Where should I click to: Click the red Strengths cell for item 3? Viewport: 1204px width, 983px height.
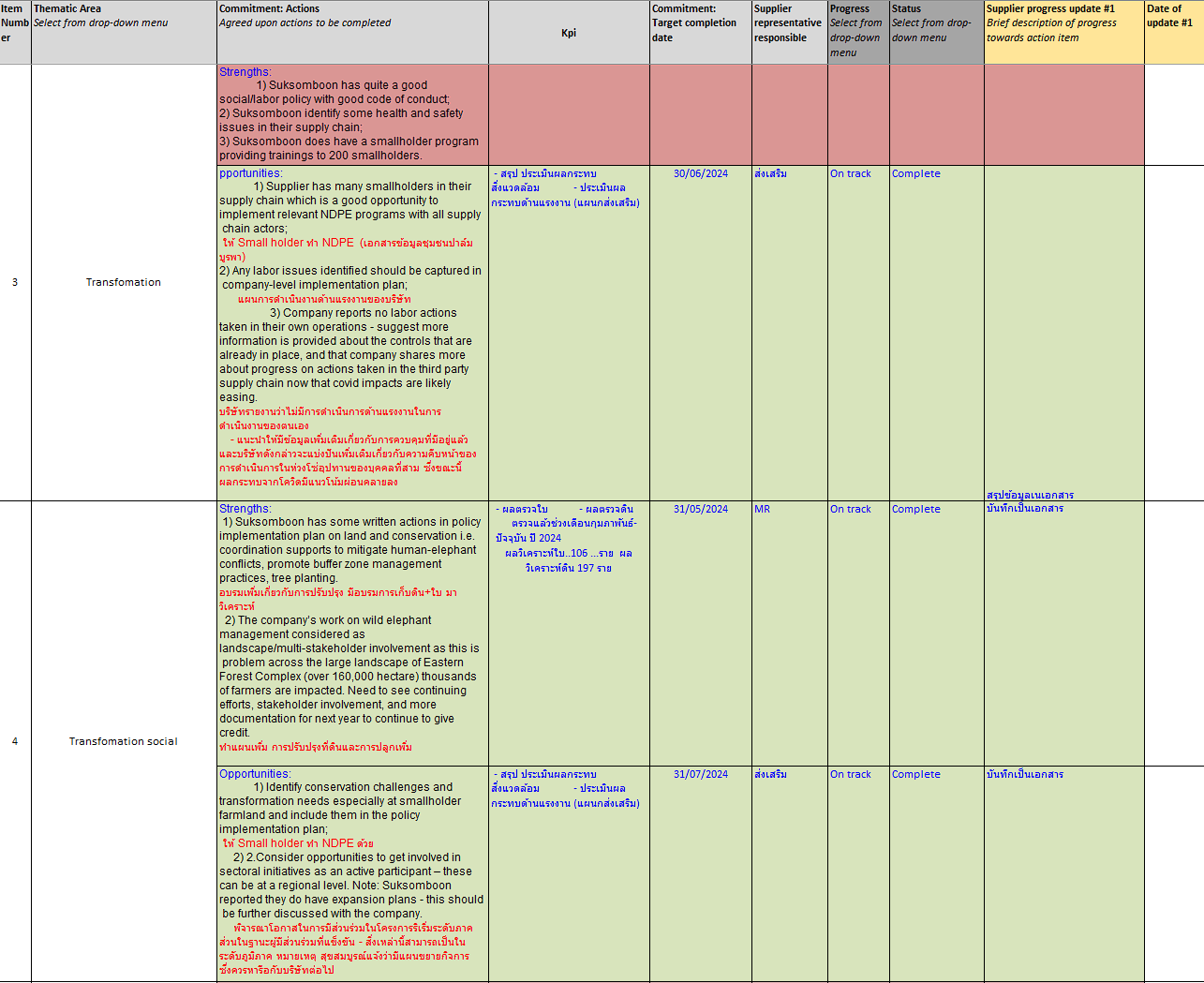350,112
